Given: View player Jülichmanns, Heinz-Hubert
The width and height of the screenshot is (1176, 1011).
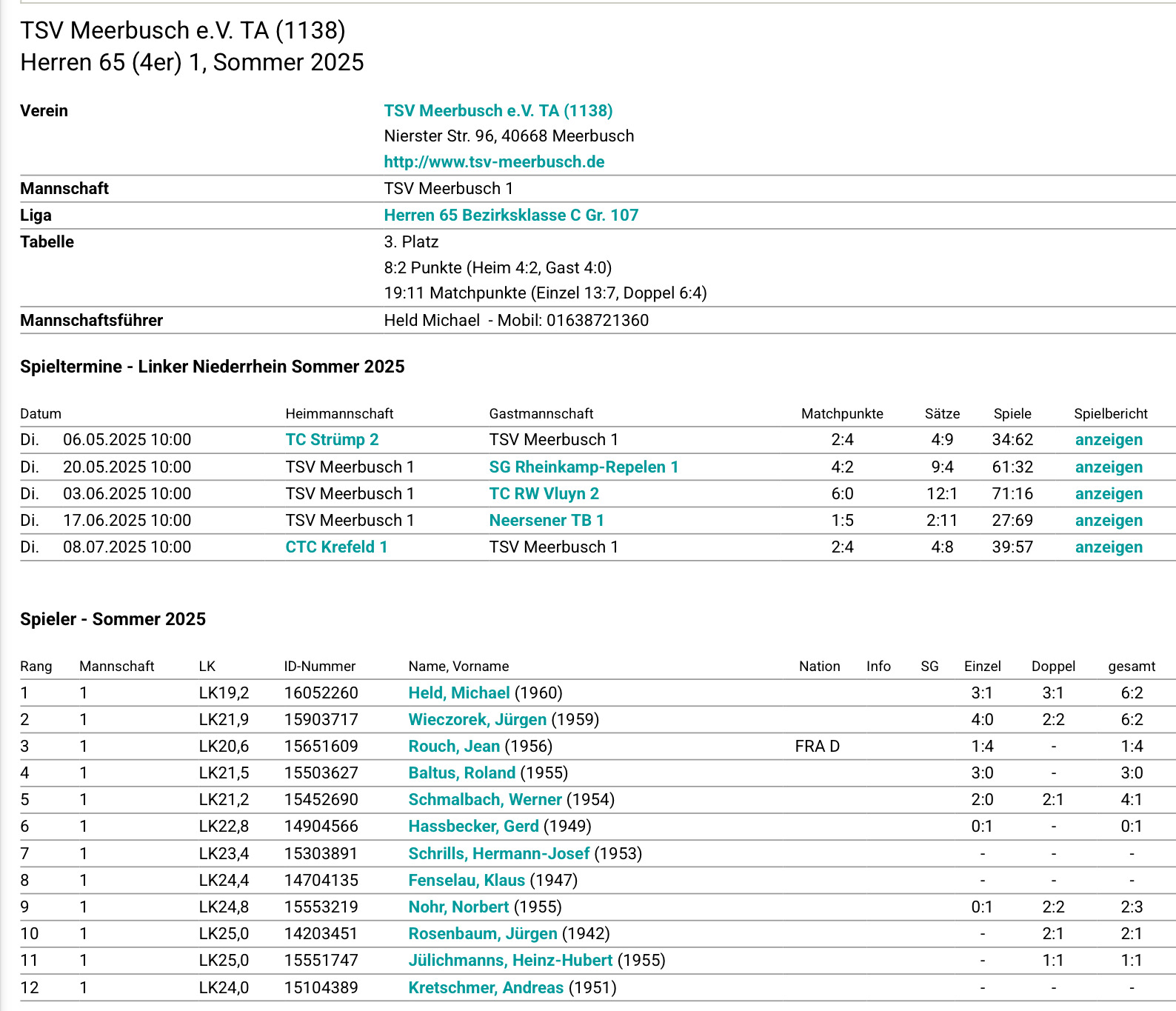Looking at the screenshot, I should 510,961.
